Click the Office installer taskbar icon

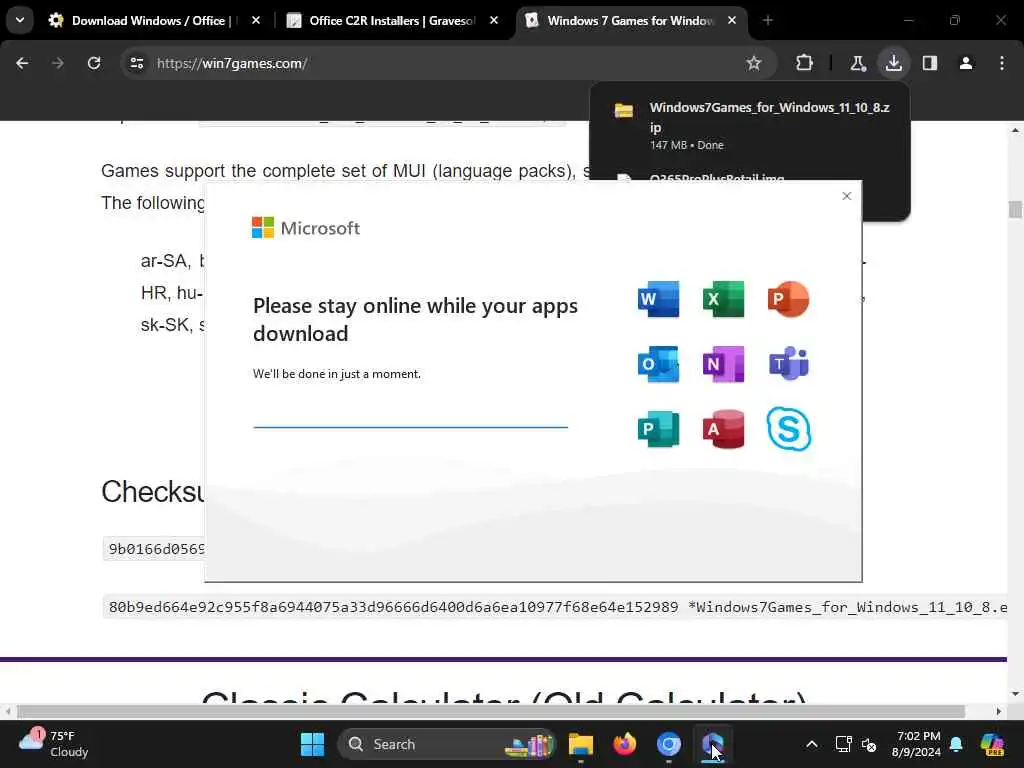click(712, 744)
